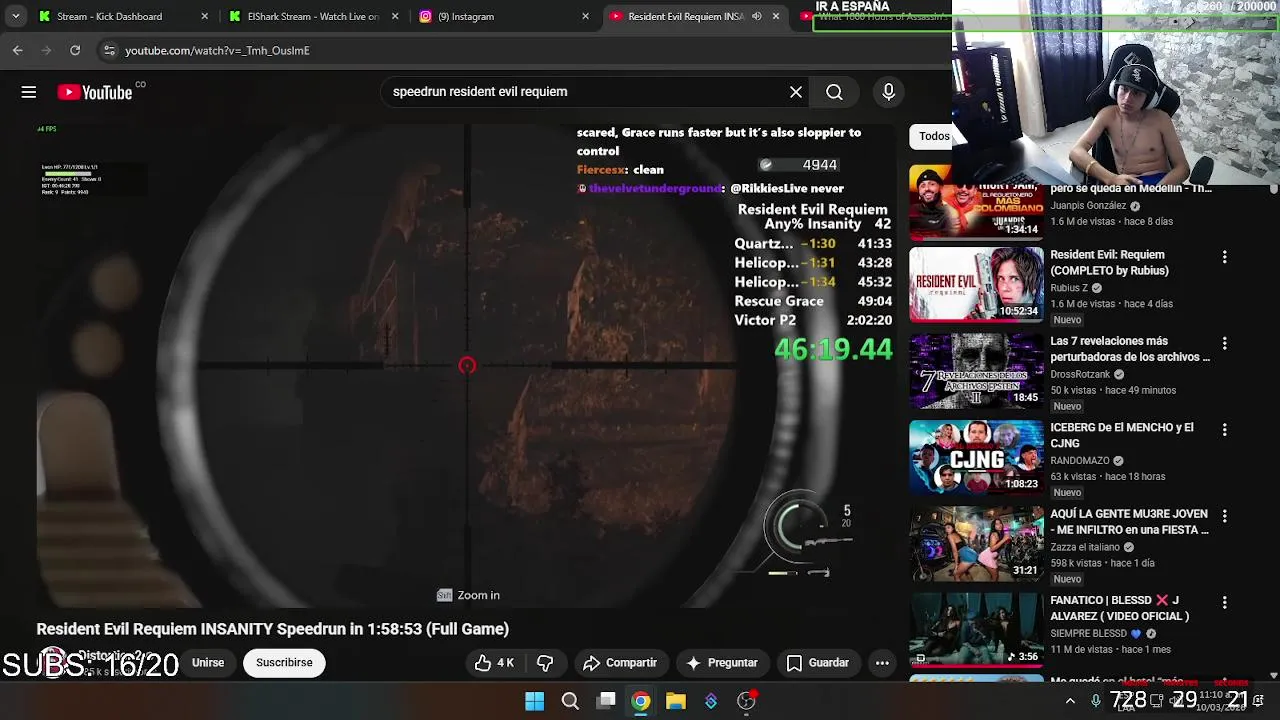Go back in the browser

[x=18, y=50]
